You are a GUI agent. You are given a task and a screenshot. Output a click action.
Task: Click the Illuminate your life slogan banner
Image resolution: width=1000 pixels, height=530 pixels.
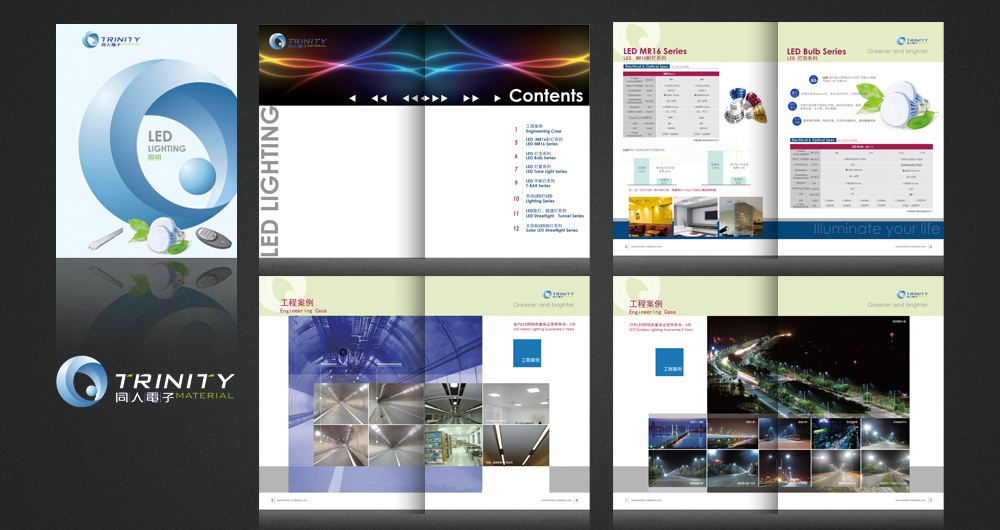[x=876, y=229]
